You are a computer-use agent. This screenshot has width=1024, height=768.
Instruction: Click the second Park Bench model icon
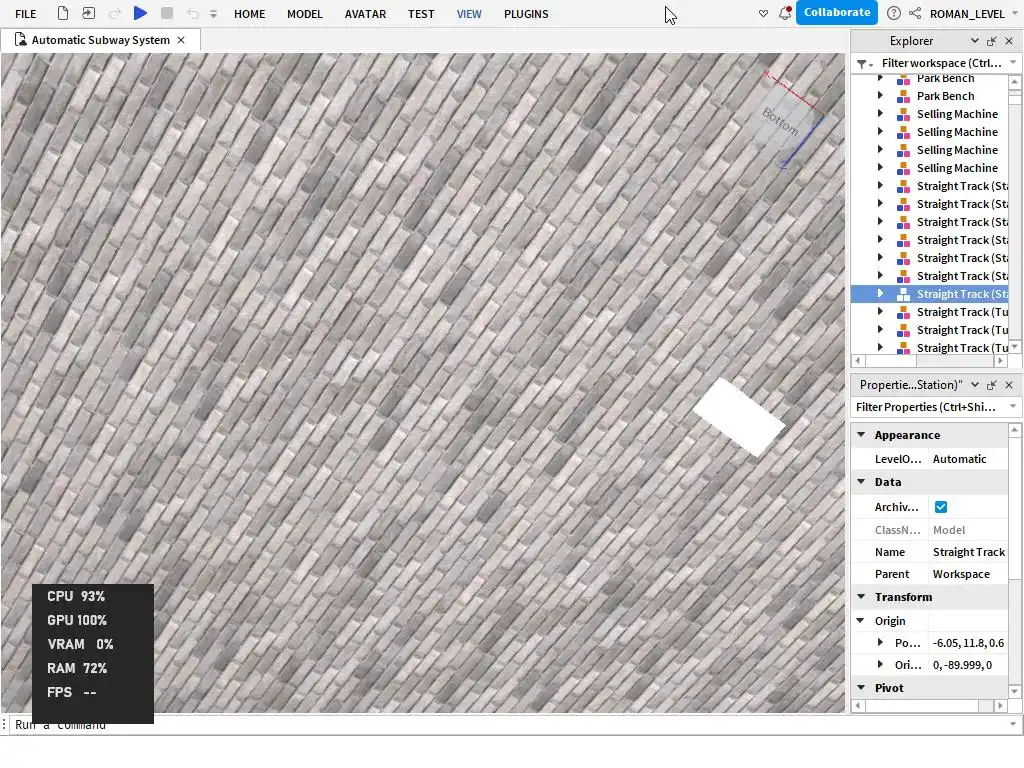point(903,96)
